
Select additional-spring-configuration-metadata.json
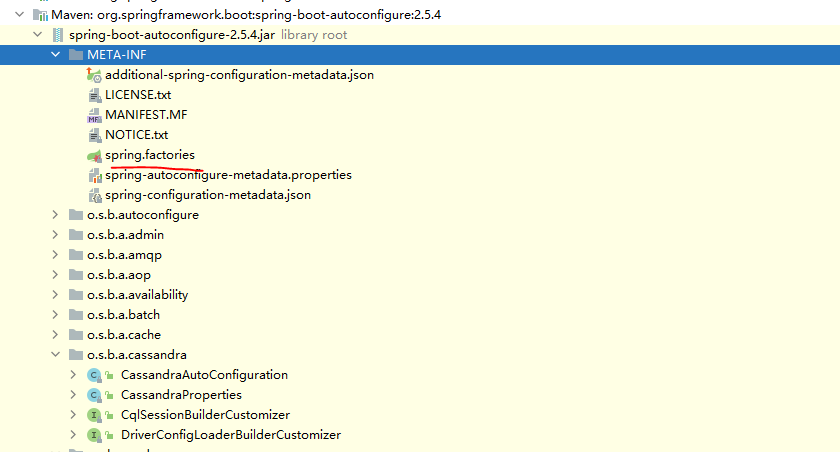pos(239,75)
